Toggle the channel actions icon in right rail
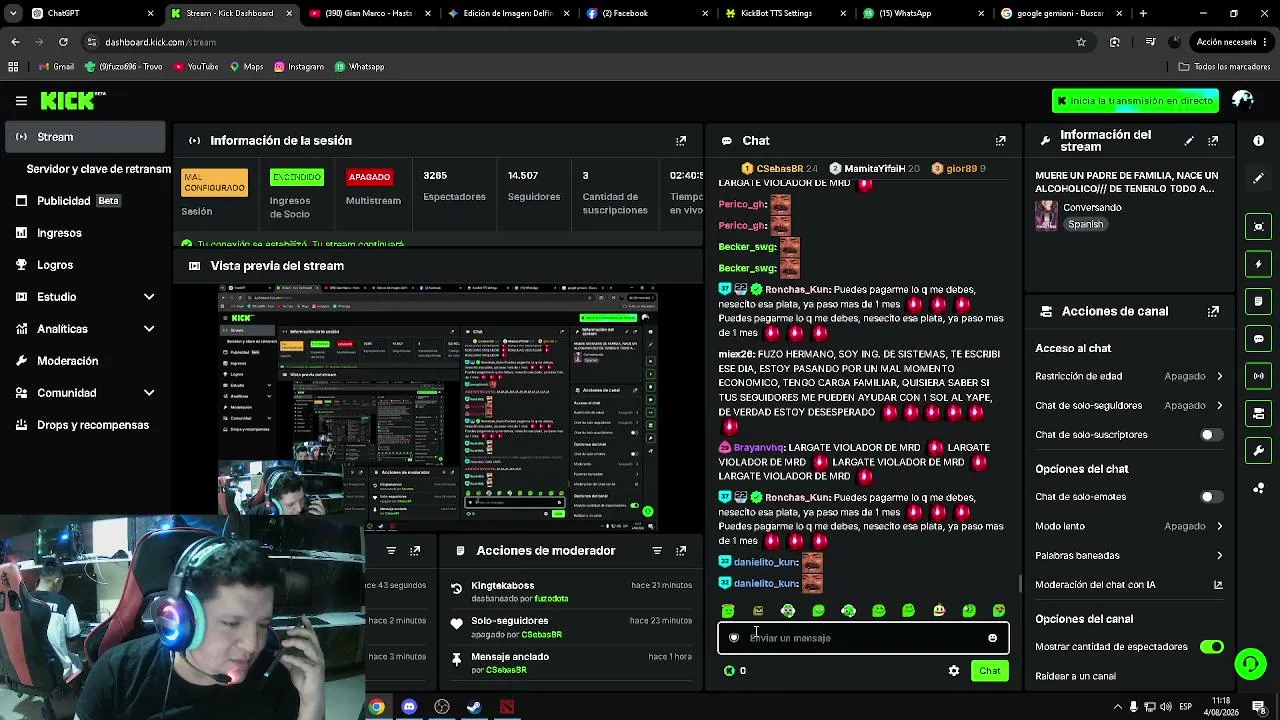Image resolution: width=1280 pixels, height=720 pixels. point(1259,413)
